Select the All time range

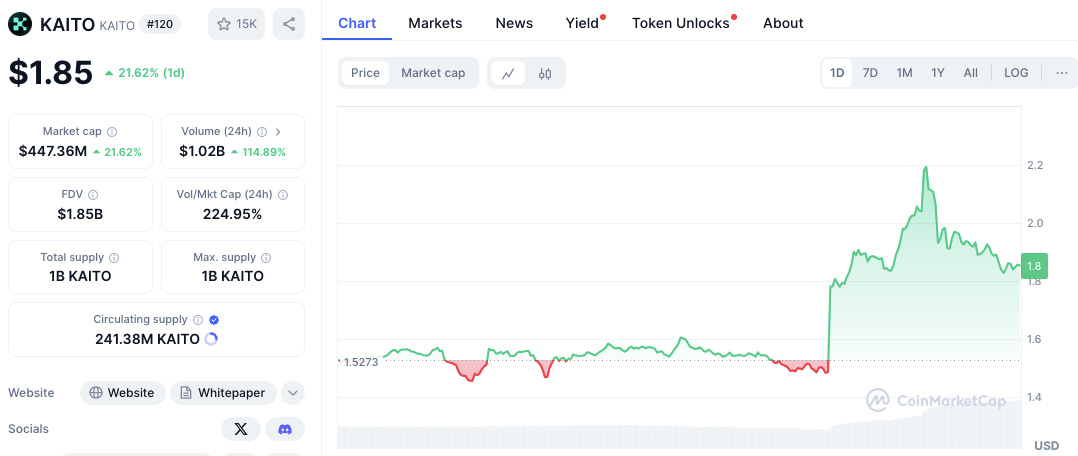pos(971,73)
